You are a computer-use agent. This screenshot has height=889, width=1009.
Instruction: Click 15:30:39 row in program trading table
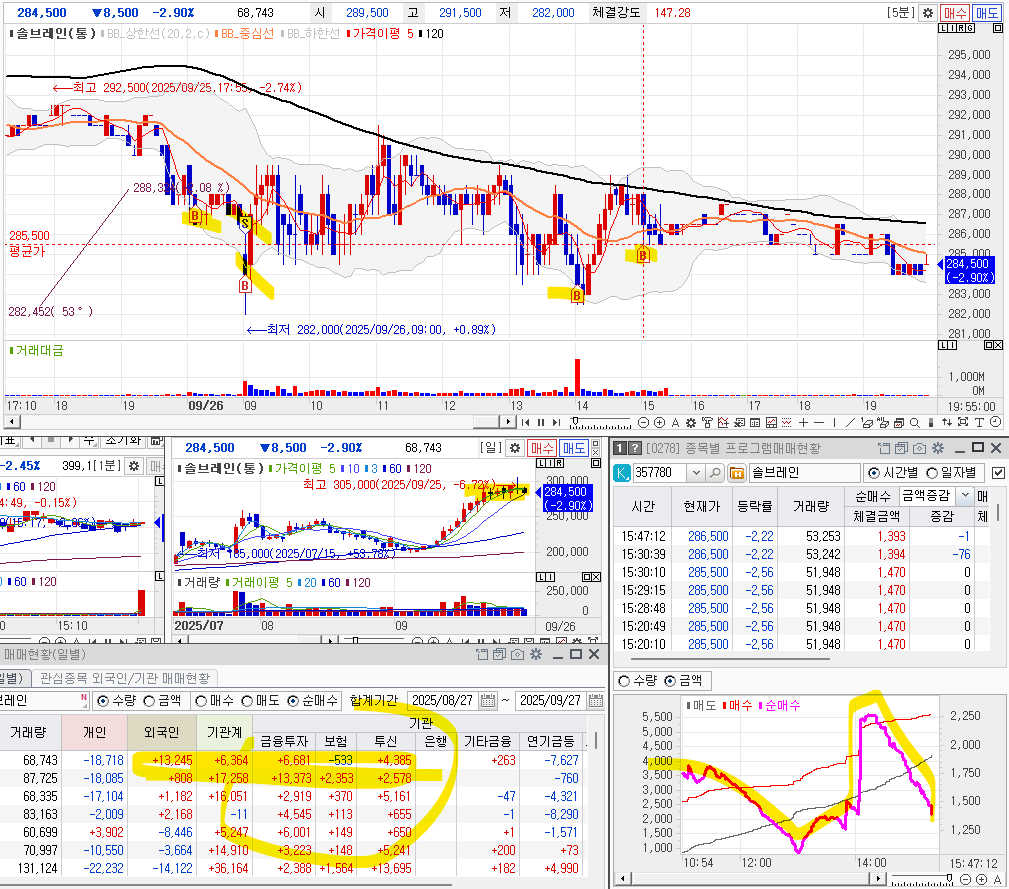pos(801,554)
